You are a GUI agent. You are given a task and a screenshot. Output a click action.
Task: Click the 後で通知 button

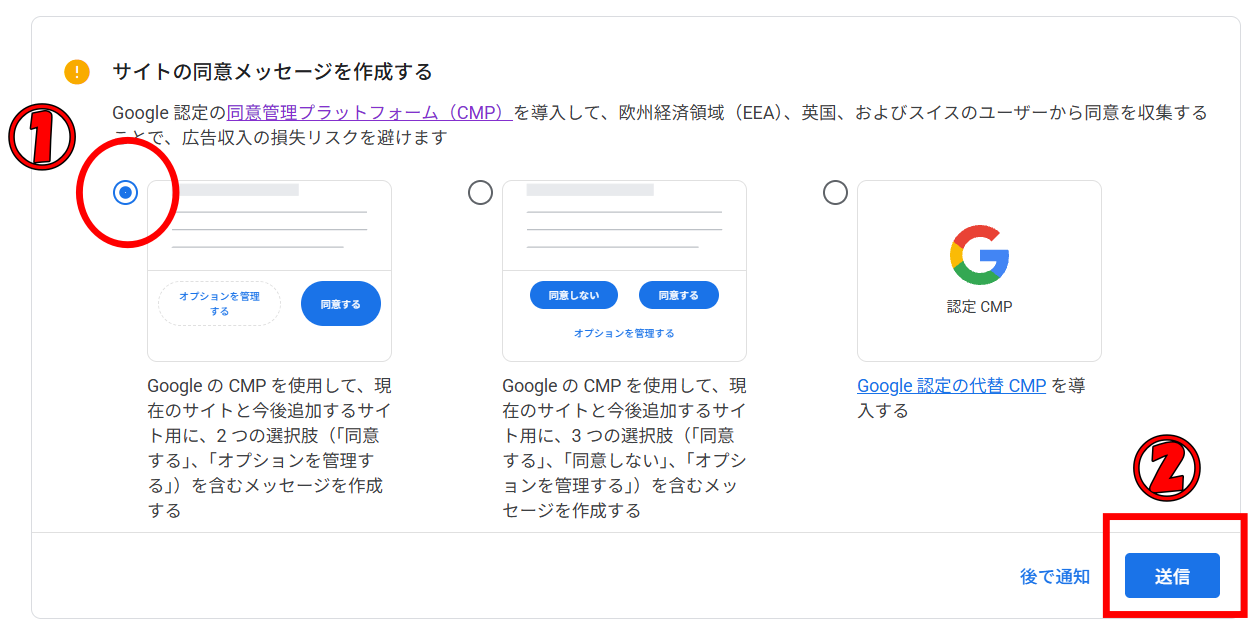tap(1055, 577)
